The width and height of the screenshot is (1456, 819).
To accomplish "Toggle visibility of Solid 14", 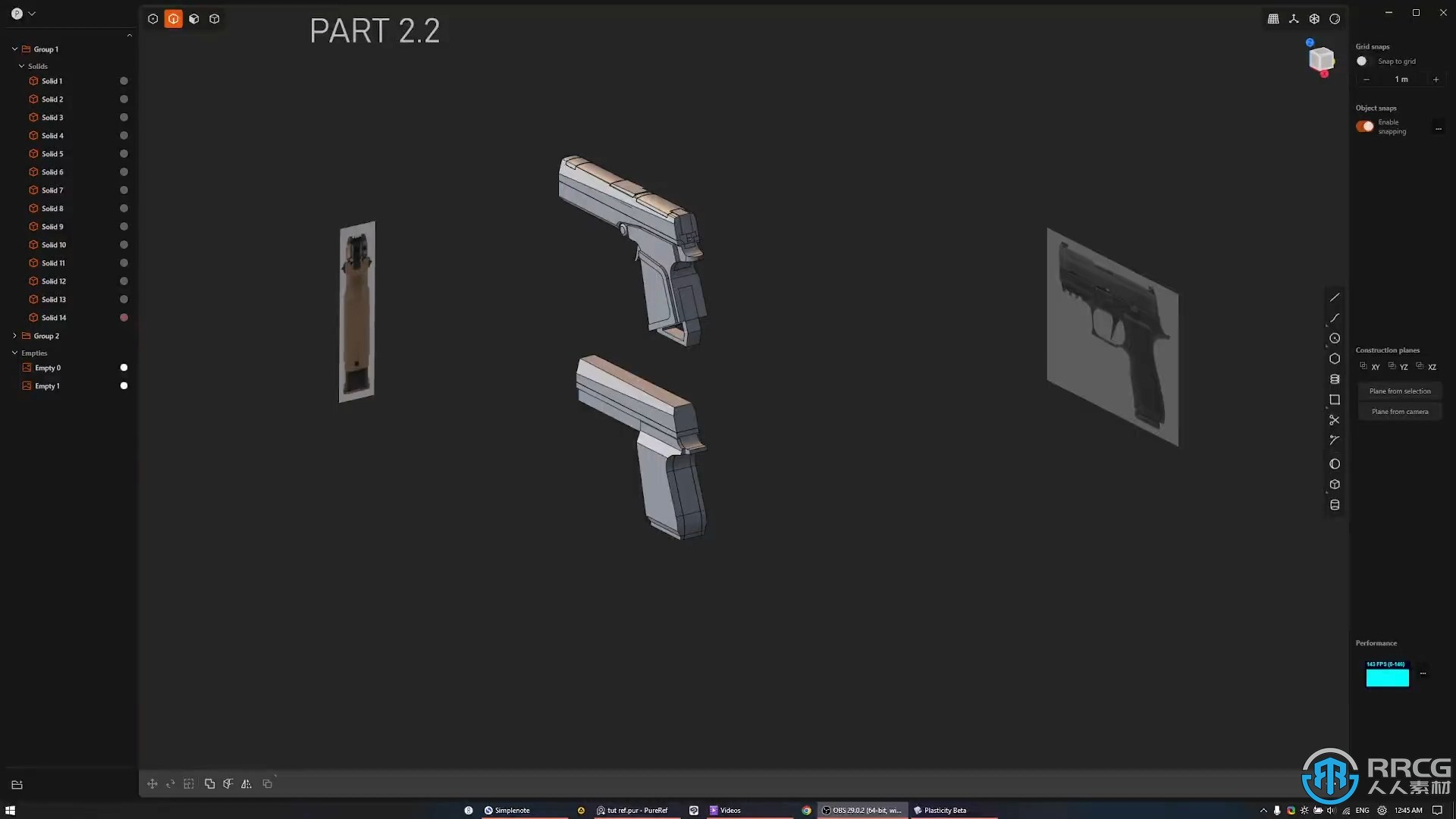I will point(124,317).
